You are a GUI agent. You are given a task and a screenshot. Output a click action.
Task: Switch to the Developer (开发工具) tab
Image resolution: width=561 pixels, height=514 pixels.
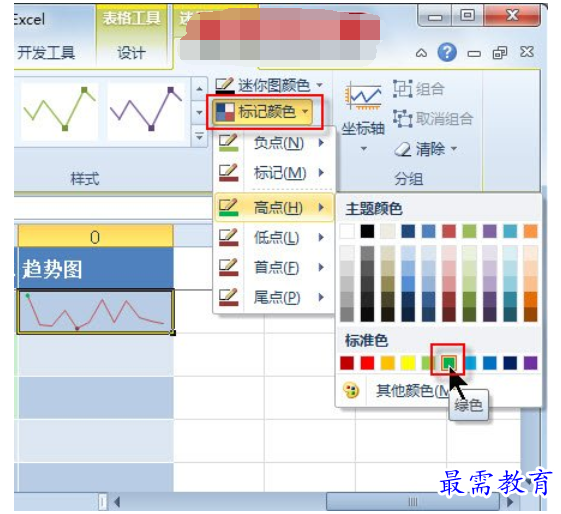tap(46, 53)
